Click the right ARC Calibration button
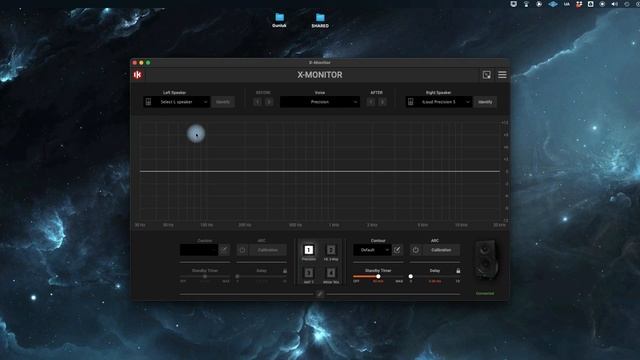The height and width of the screenshot is (360, 640). pyautogui.click(x=441, y=250)
